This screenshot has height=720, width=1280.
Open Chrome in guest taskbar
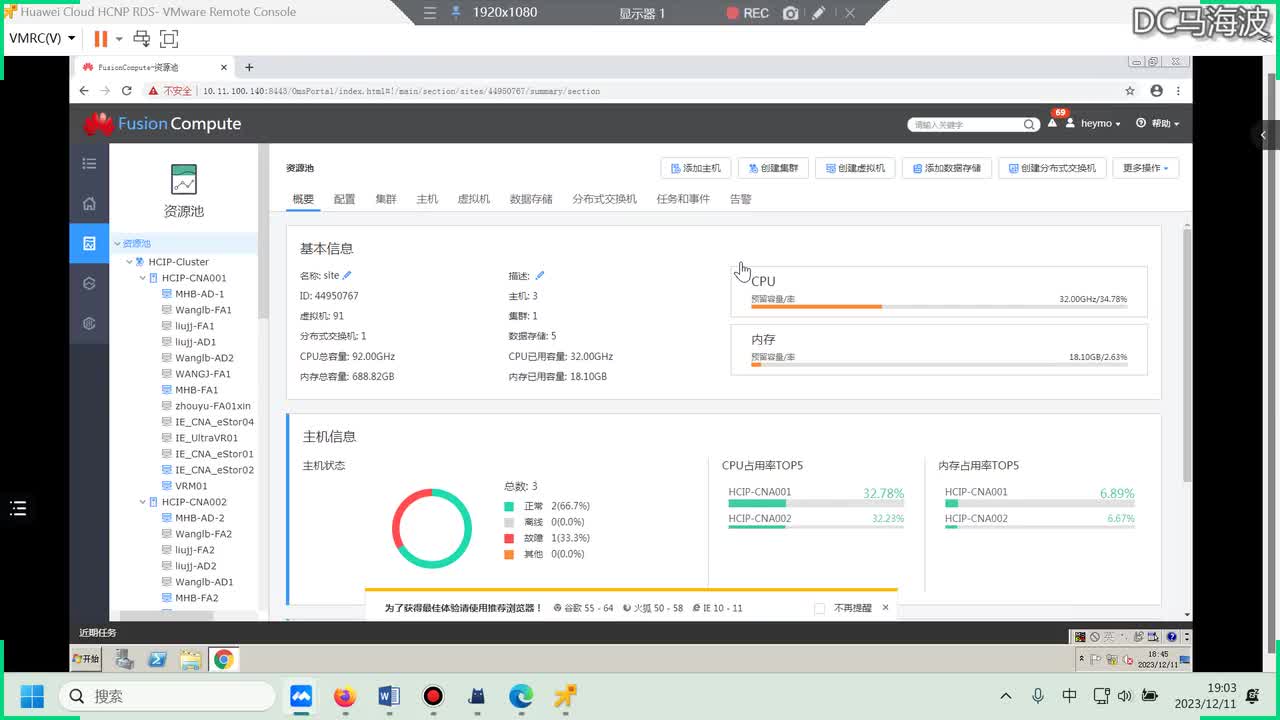pos(223,659)
